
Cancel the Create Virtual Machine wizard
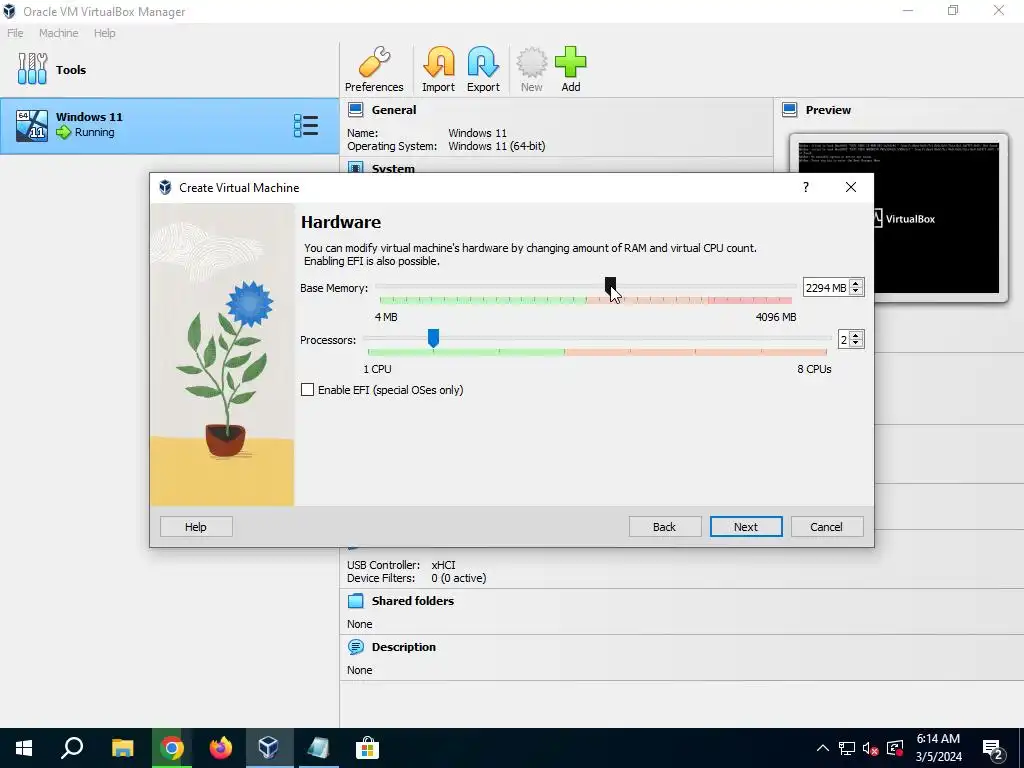coord(827,527)
